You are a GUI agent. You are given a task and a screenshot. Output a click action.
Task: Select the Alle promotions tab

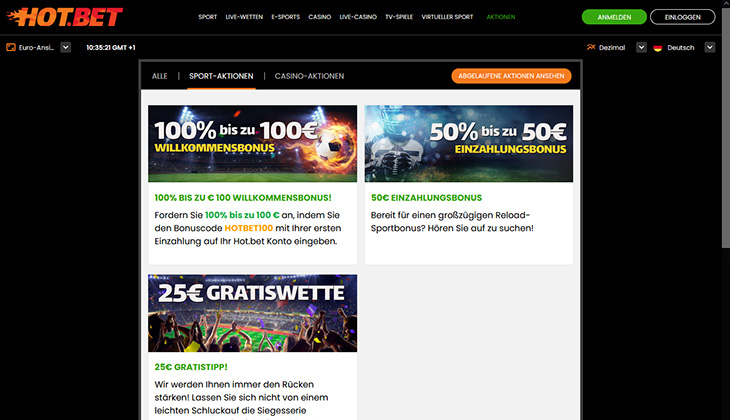159,76
